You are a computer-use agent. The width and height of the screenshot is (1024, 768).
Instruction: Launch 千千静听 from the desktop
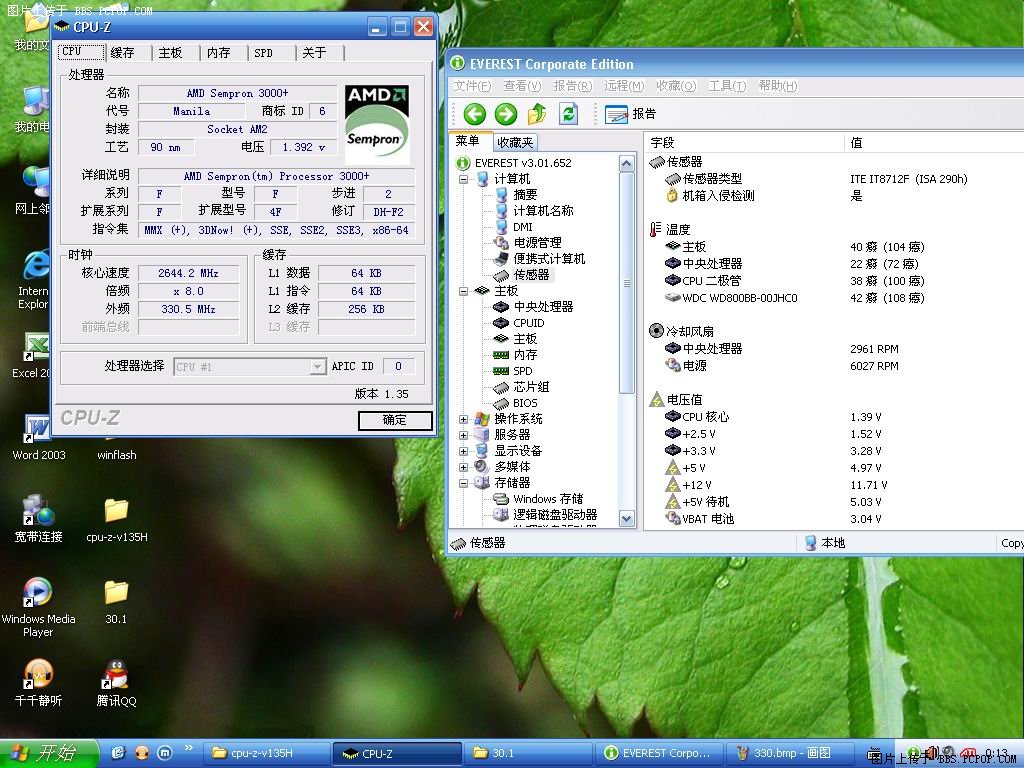point(38,683)
